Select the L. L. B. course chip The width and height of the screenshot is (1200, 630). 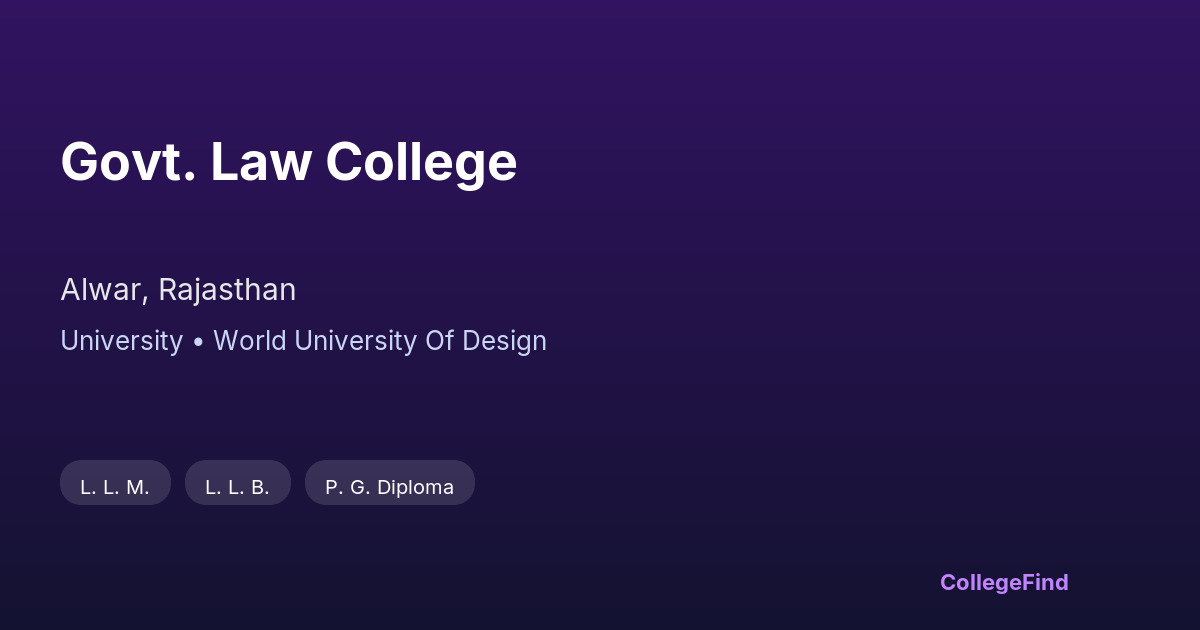pos(237,487)
